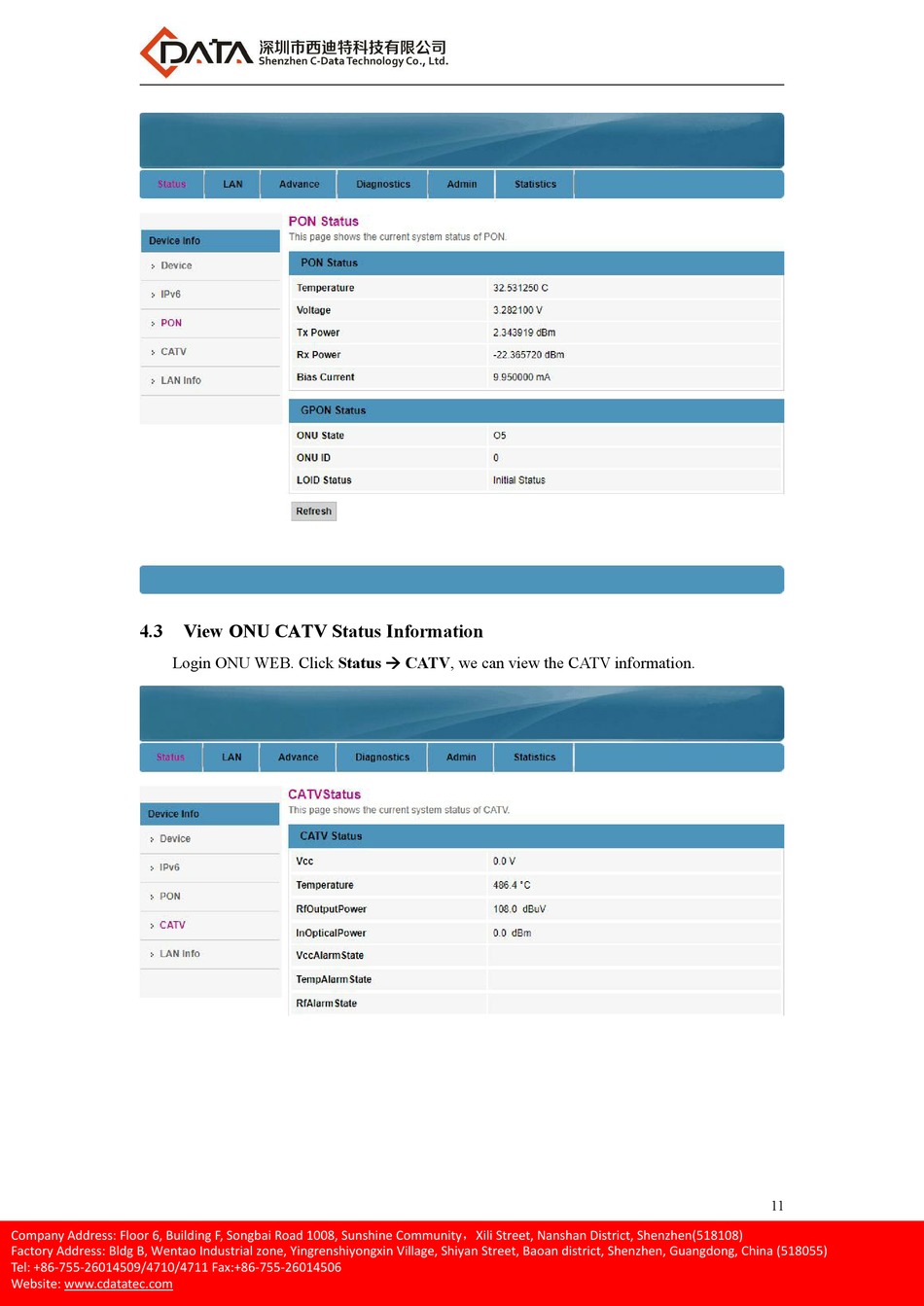This screenshot has width=924, height=1306.
Task: Click heading 'View ONU CATV Status Information'
Action: click(x=333, y=632)
